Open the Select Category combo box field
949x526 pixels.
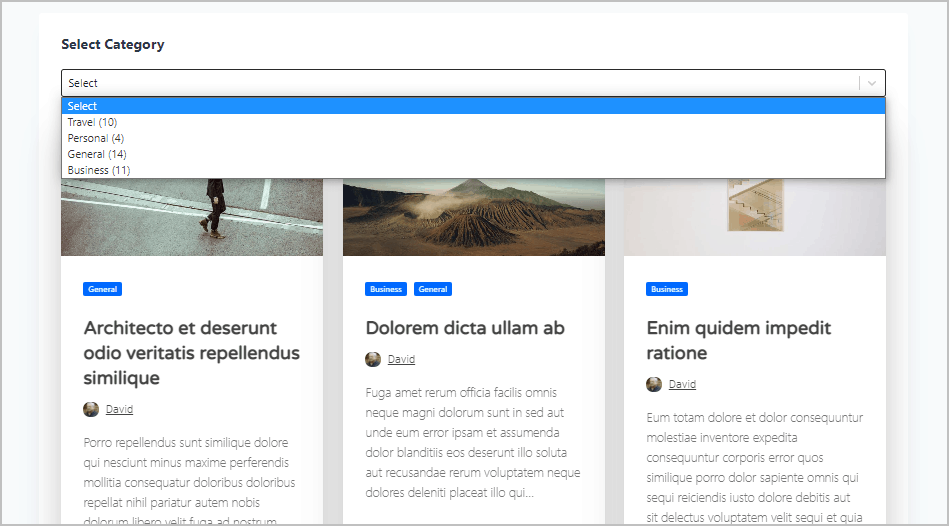point(460,83)
